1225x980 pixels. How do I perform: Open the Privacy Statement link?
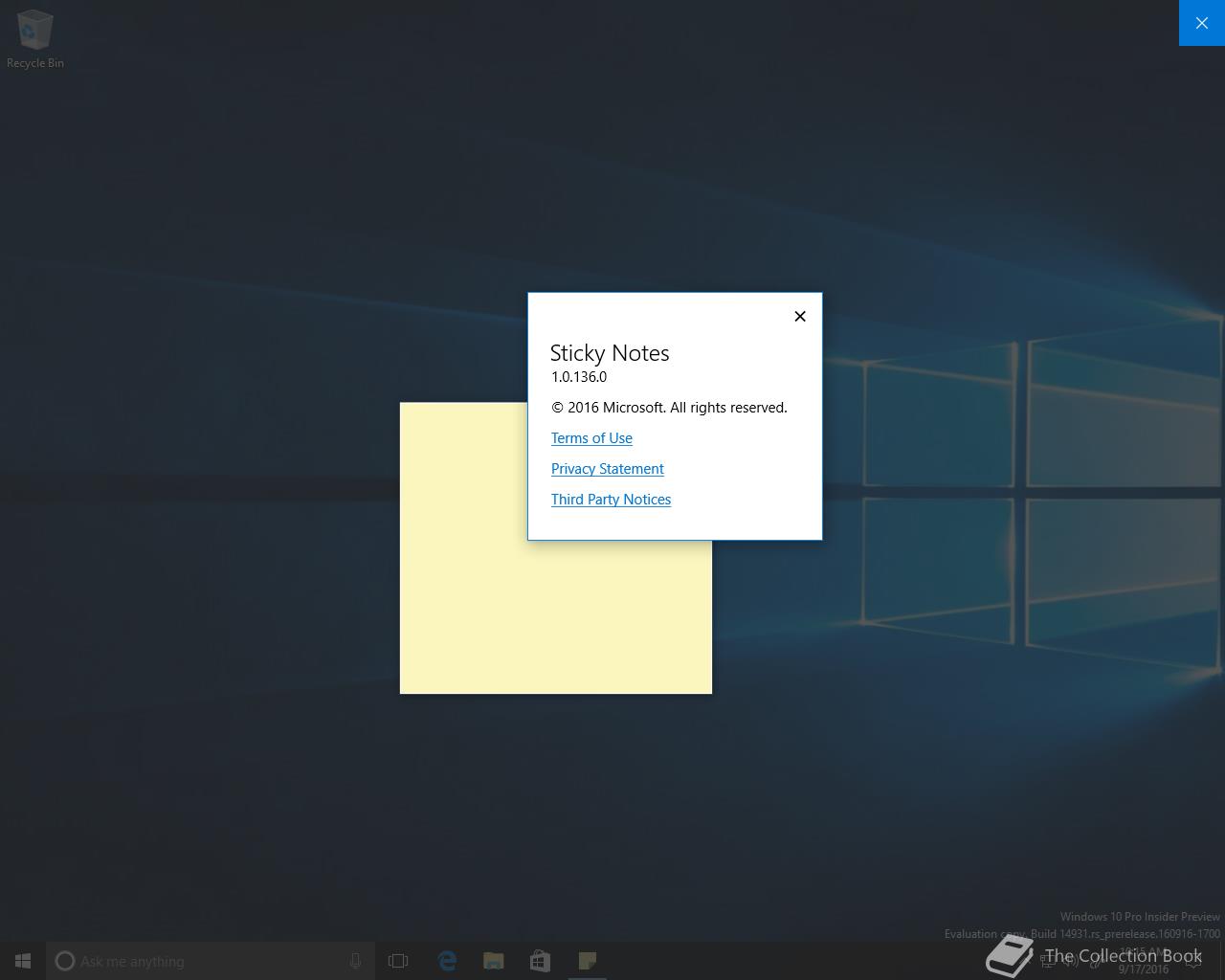[607, 469]
